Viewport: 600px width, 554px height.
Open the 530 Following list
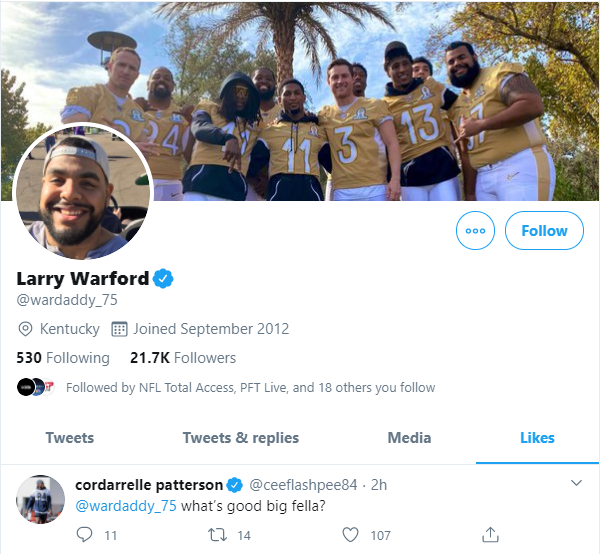(63, 357)
